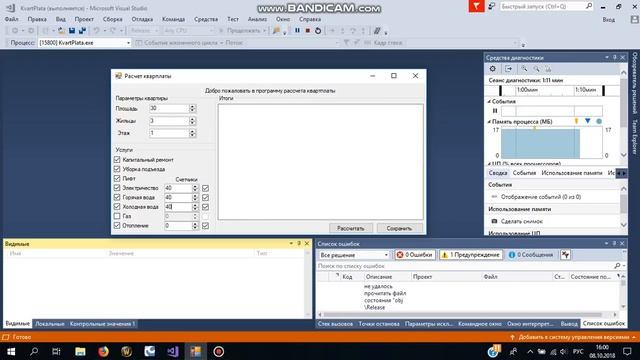Enable the Газ checkbox

pyautogui.click(x=117, y=216)
